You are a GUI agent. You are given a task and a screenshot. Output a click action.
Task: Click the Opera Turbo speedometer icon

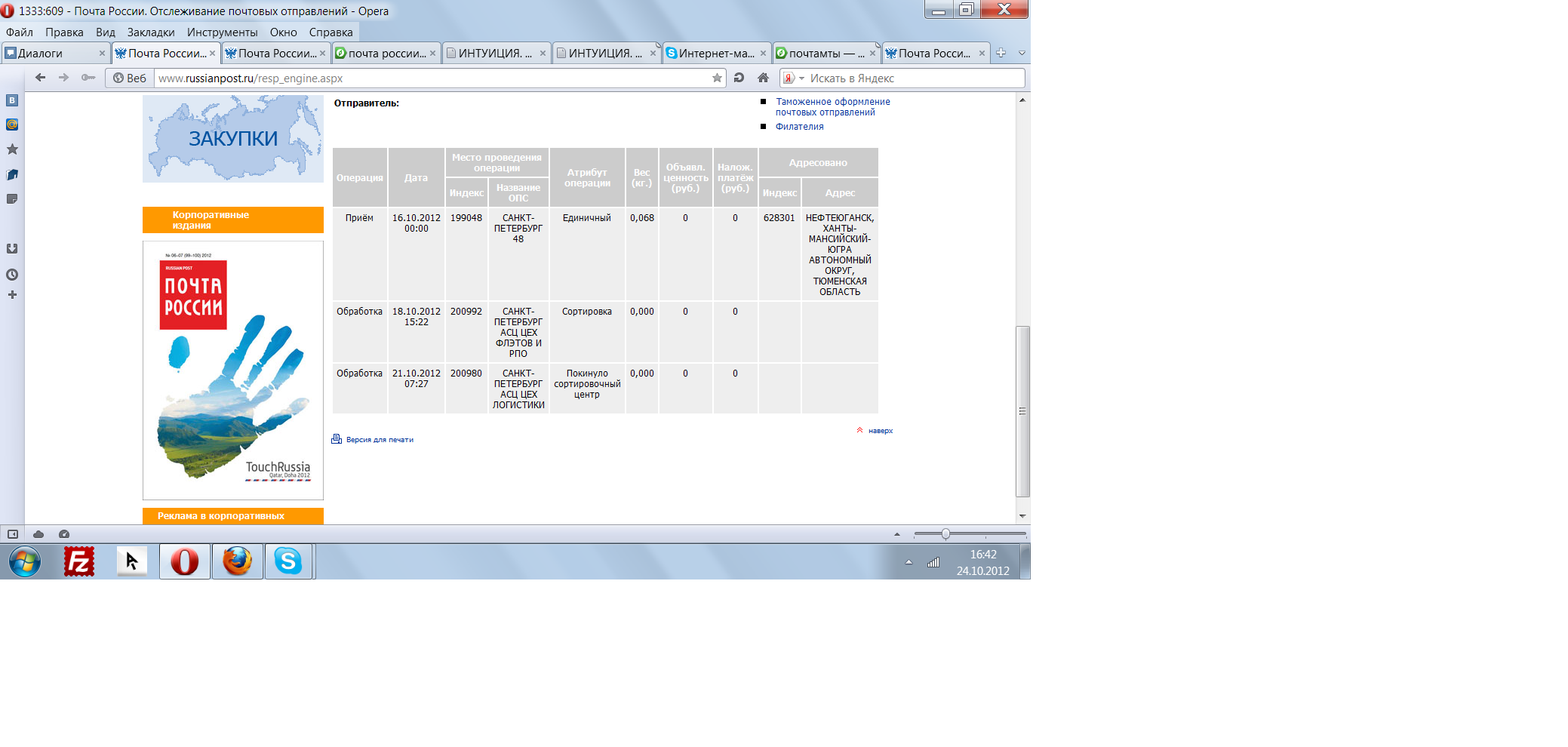coord(64,534)
